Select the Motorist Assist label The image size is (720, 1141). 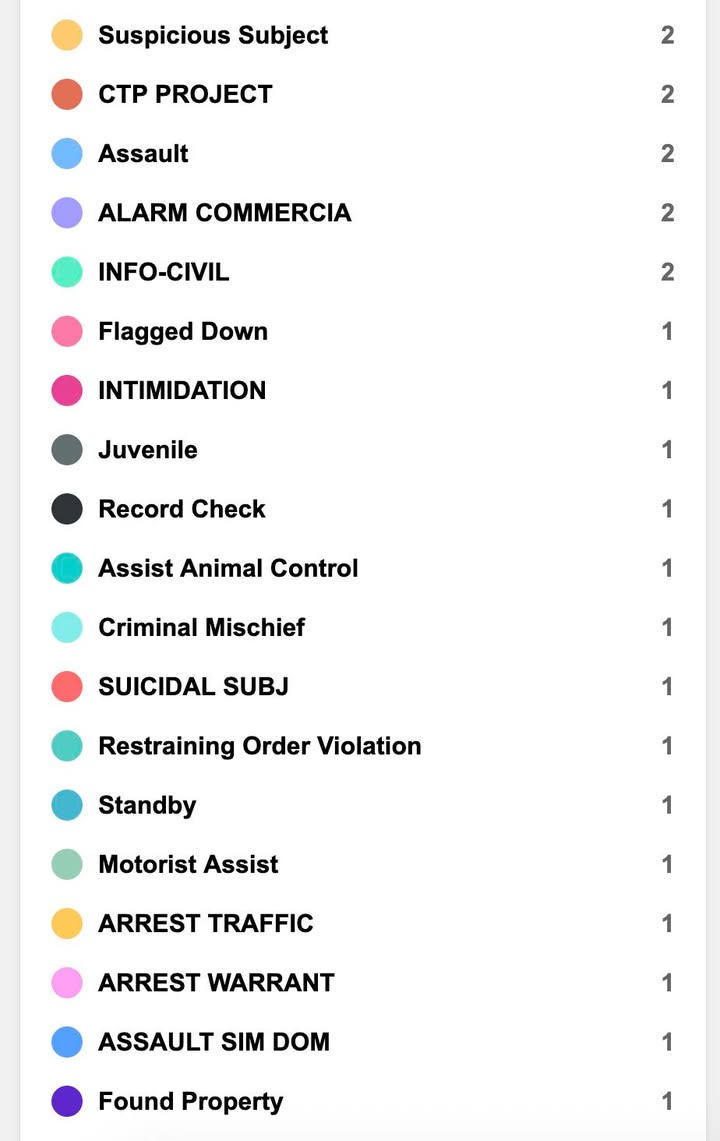(188, 865)
